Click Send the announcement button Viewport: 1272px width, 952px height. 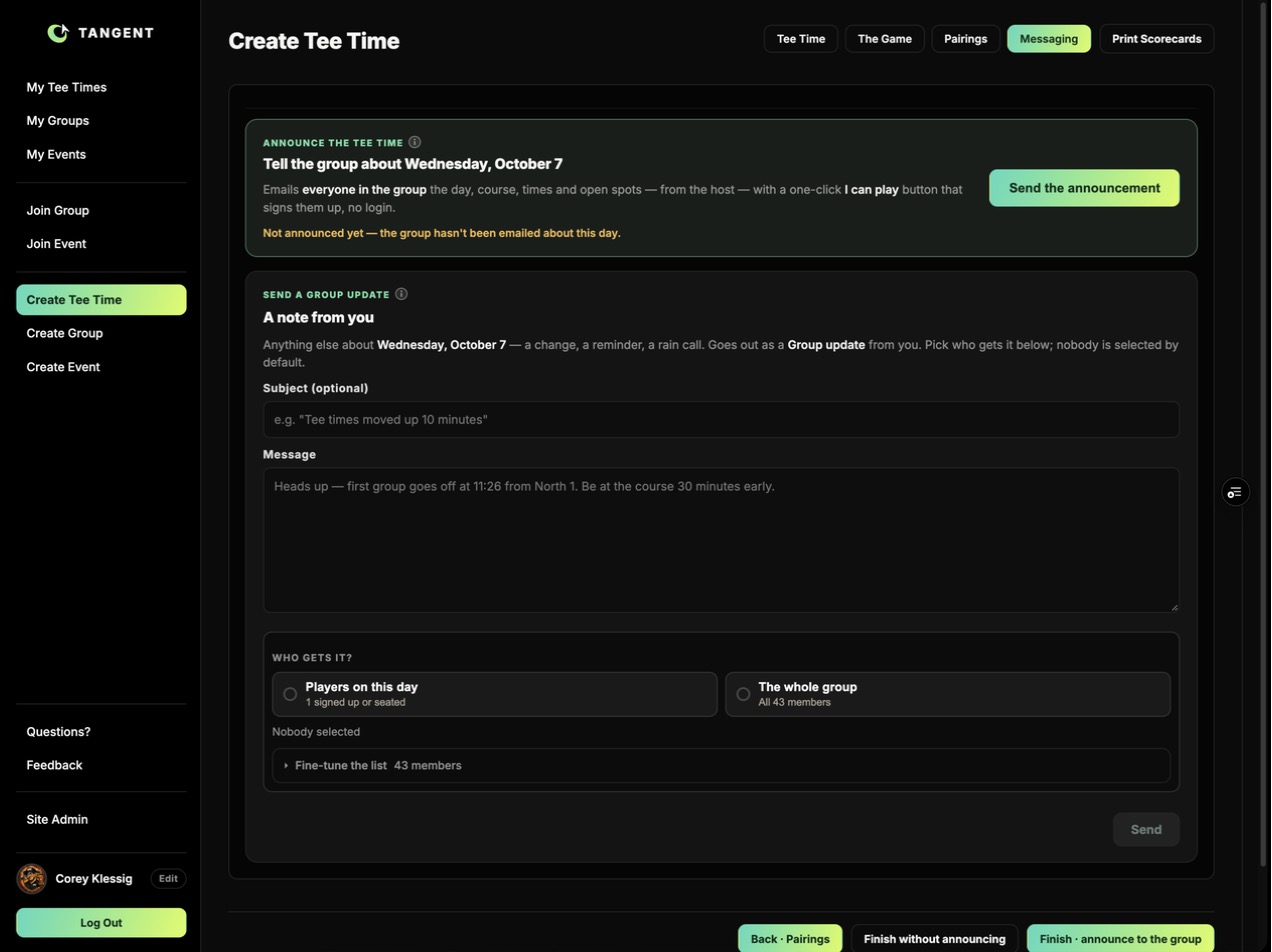1085,188
